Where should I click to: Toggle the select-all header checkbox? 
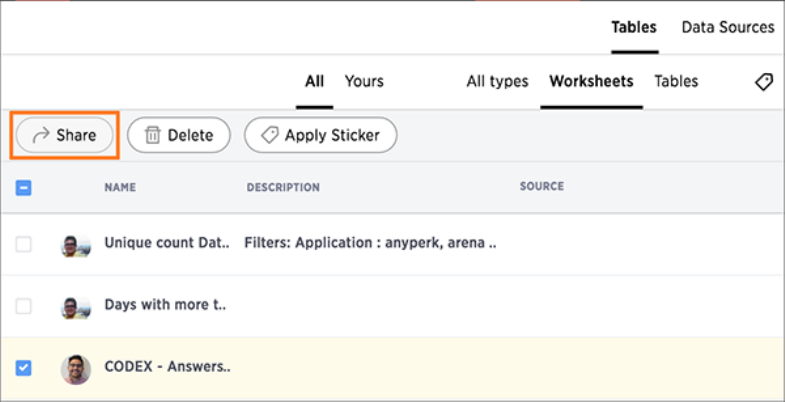pos(24,187)
